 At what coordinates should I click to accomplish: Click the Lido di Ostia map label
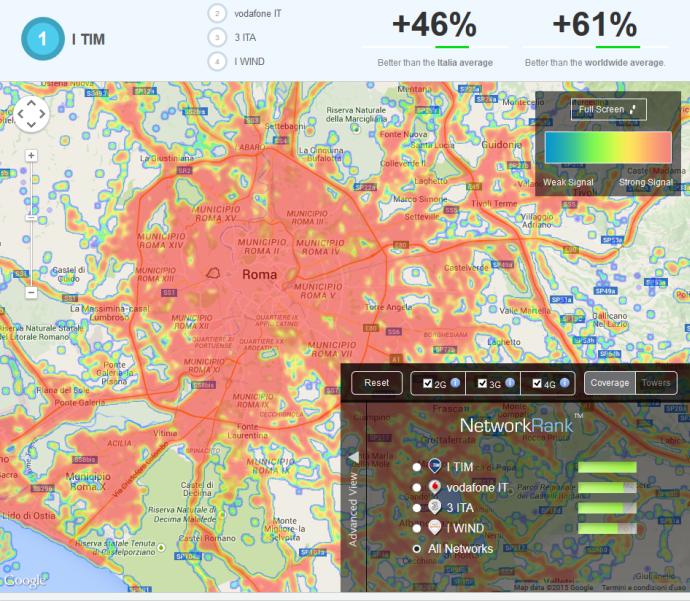coord(29,516)
